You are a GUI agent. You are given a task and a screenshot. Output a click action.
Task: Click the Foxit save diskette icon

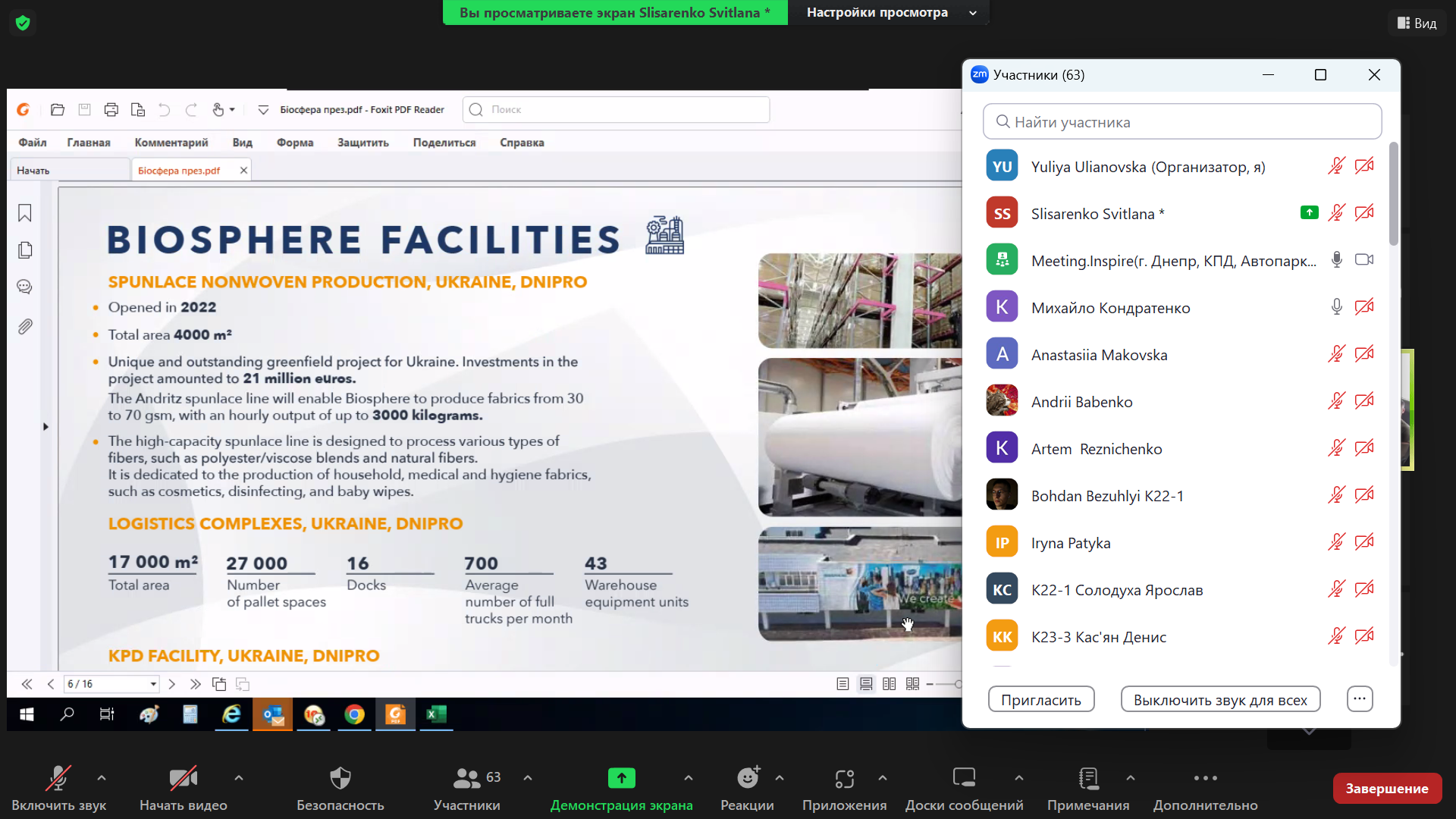coord(84,110)
